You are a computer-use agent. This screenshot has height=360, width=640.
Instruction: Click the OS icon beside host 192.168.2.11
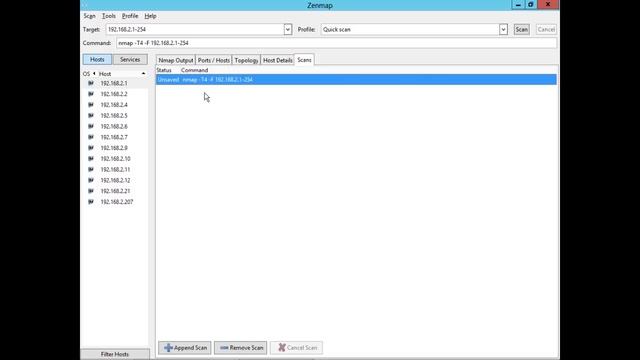click(91, 169)
